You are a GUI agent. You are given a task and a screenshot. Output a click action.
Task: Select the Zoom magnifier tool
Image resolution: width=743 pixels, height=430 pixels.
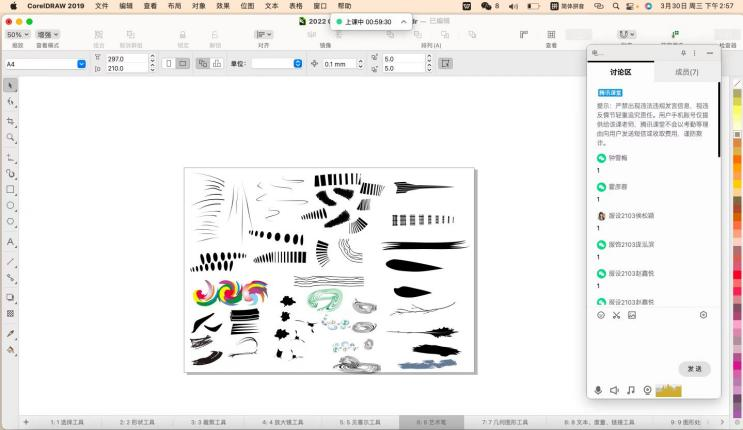(x=11, y=137)
